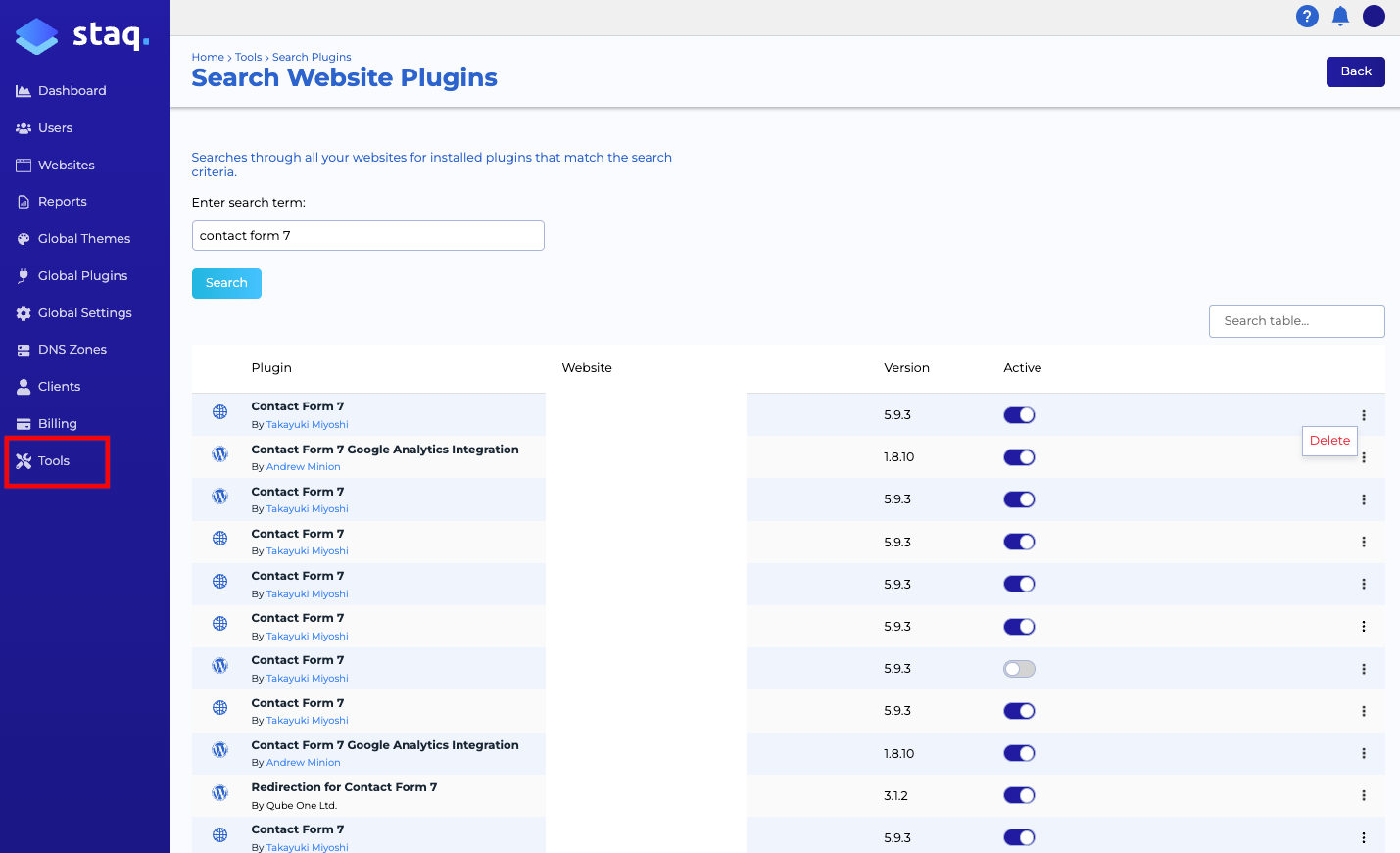
Task: Open three-dot menu on inactive plugin row
Action: coord(1363,669)
